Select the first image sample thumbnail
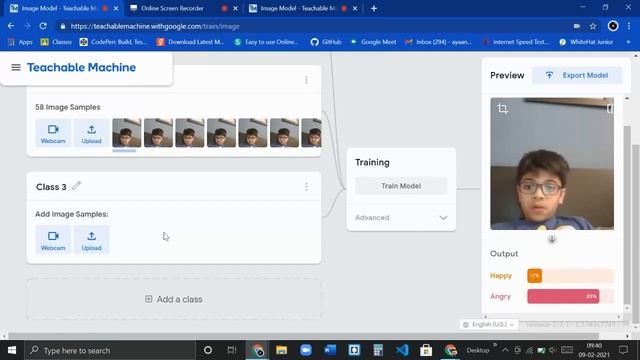Screen dimensions: 640x360 (127, 133)
